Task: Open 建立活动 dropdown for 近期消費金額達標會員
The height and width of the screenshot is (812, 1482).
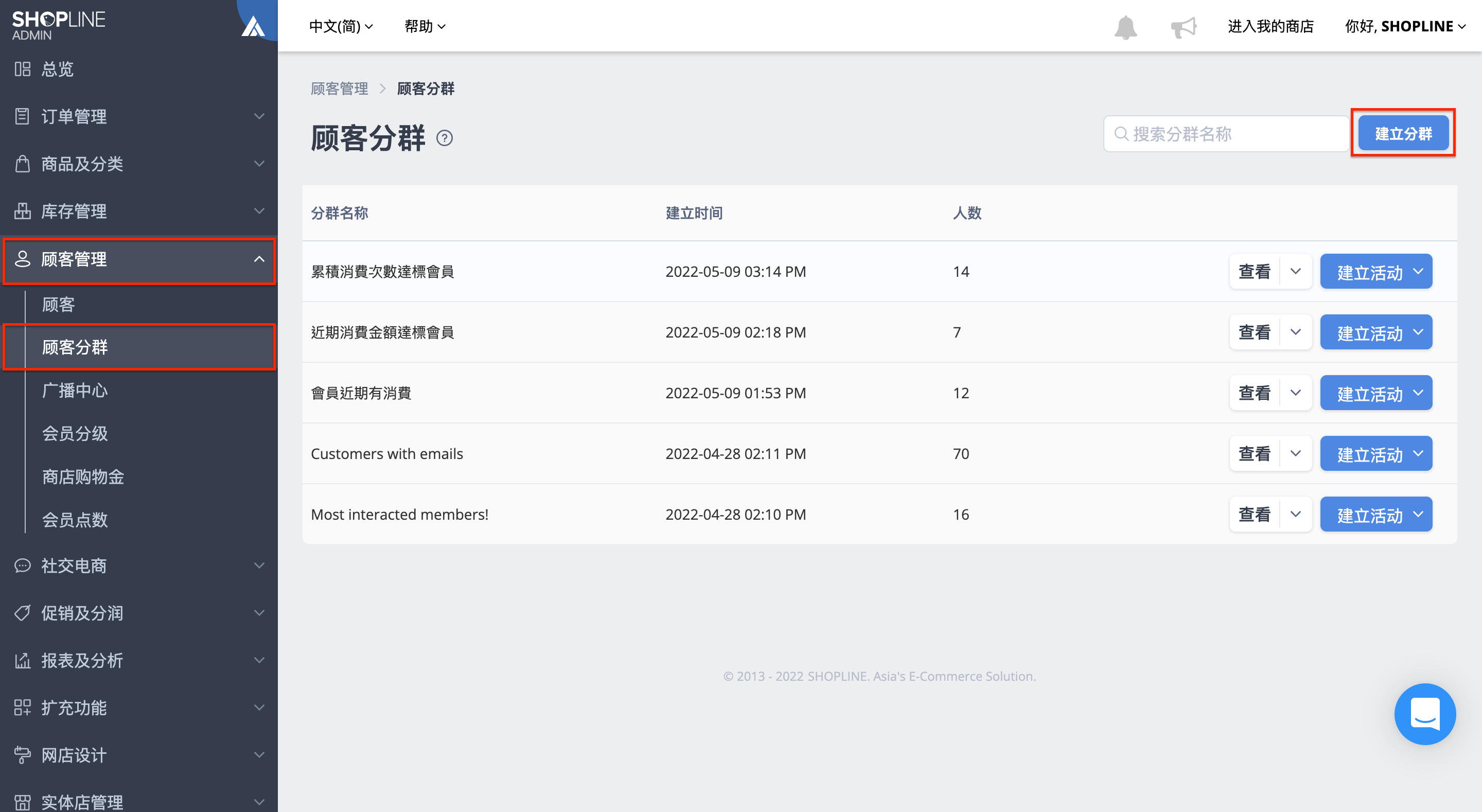Action: point(1418,332)
